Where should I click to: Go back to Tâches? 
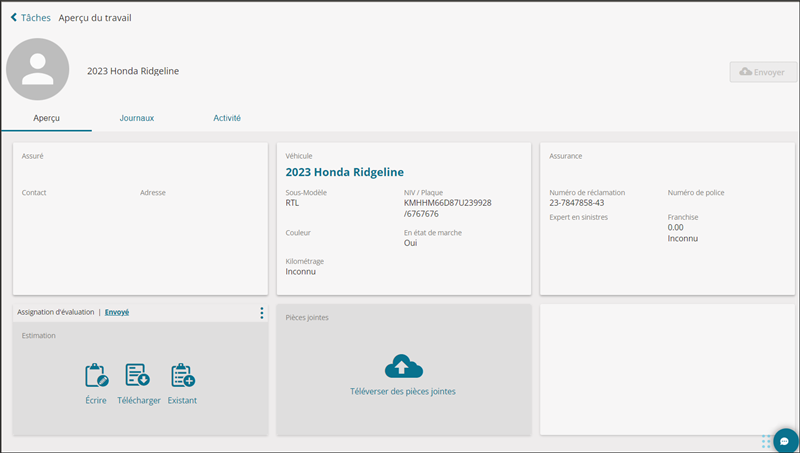tap(31, 18)
